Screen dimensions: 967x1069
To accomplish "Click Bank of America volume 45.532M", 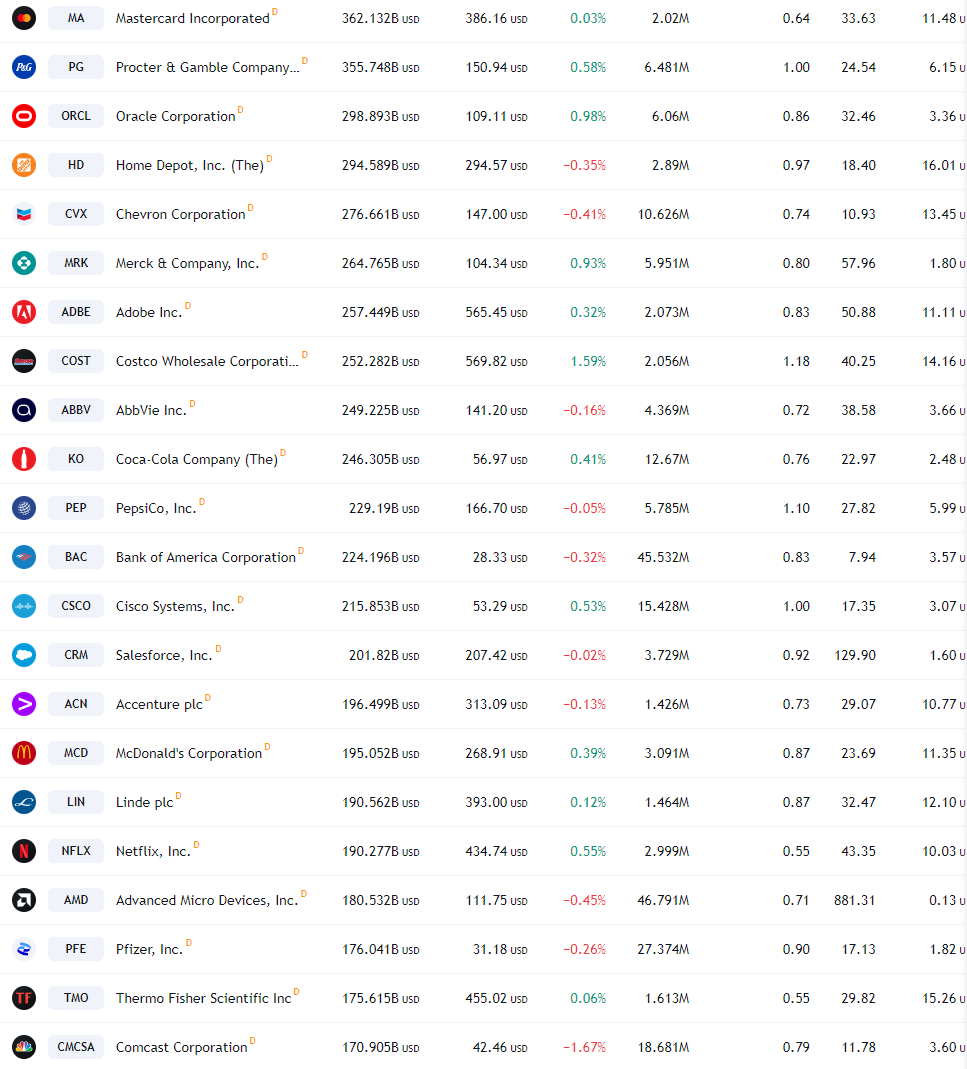I will 664,557.
